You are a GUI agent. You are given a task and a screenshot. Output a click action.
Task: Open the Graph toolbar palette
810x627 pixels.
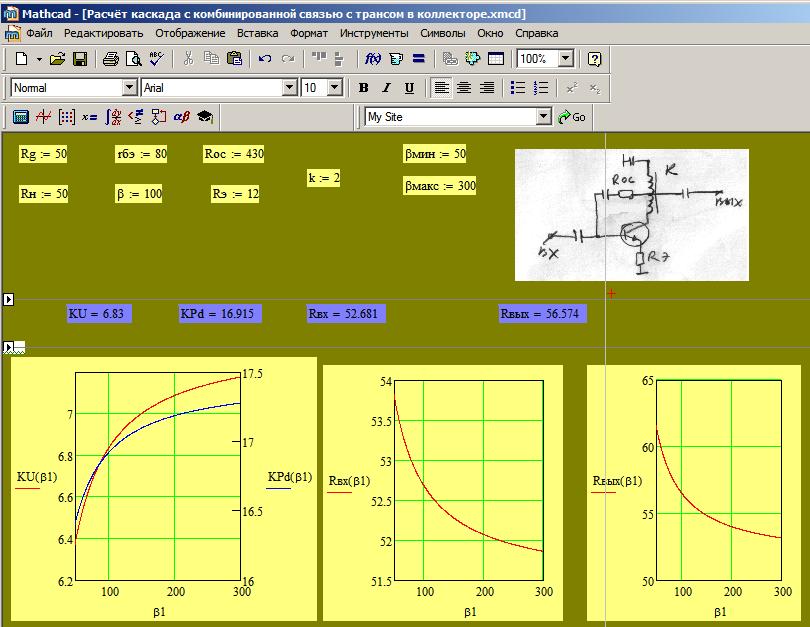(43, 117)
